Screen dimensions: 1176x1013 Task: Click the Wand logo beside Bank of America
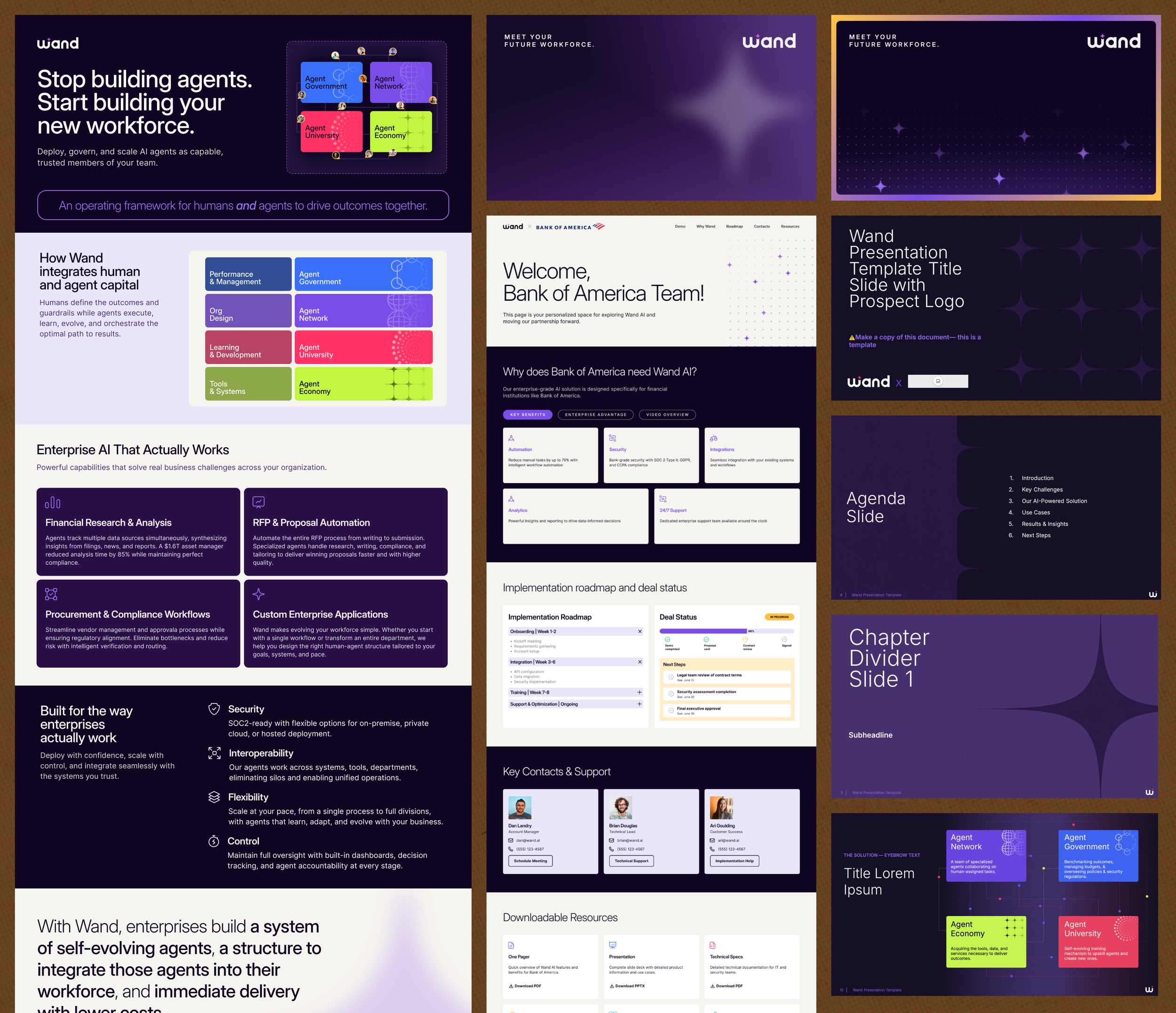(513, 226)
